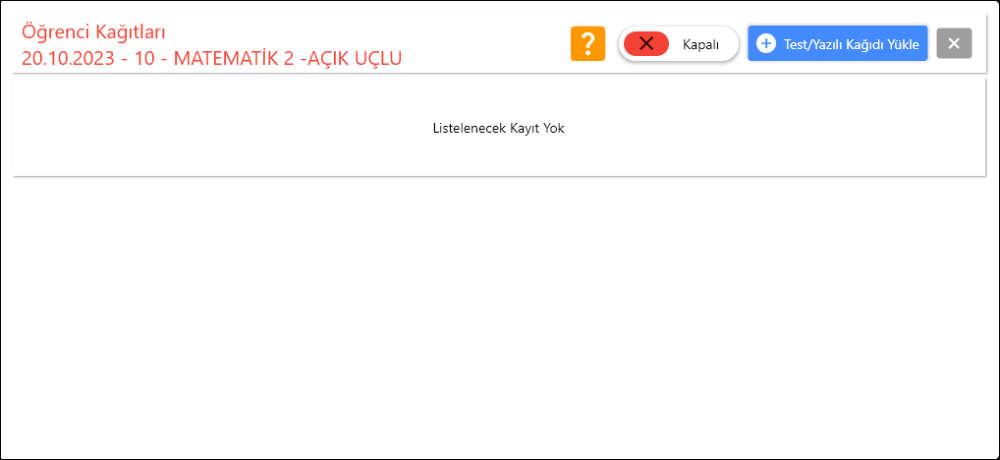Image resolution: width=1000 pixels, height=460 pixels.
Task: Click the header bar beside the title
Action: coord(485,43)
